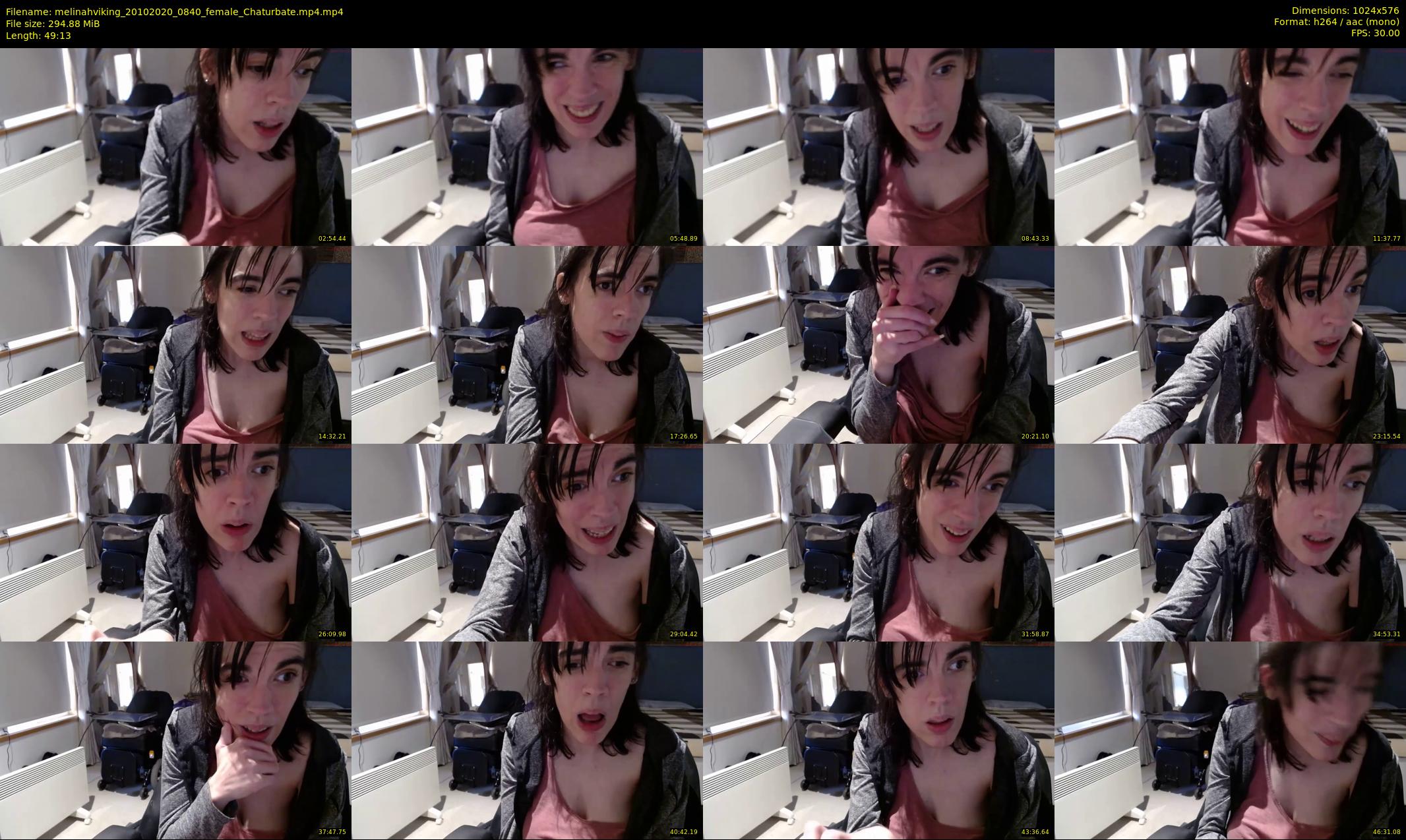Open the frame stamped 43:36.64
This screenshot has width=1406, height=840.
878,740
